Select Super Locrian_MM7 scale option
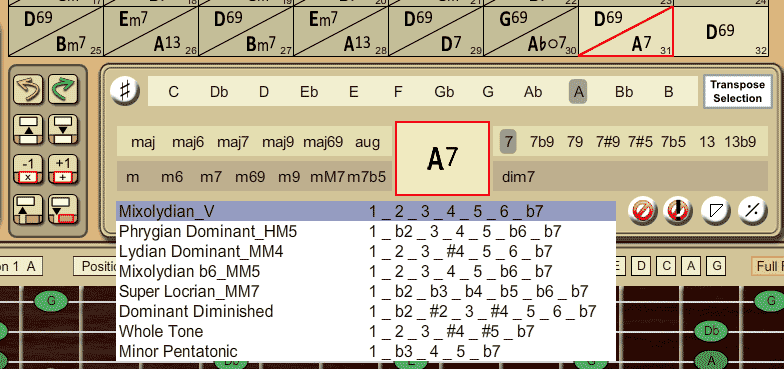 coord(366,291)
